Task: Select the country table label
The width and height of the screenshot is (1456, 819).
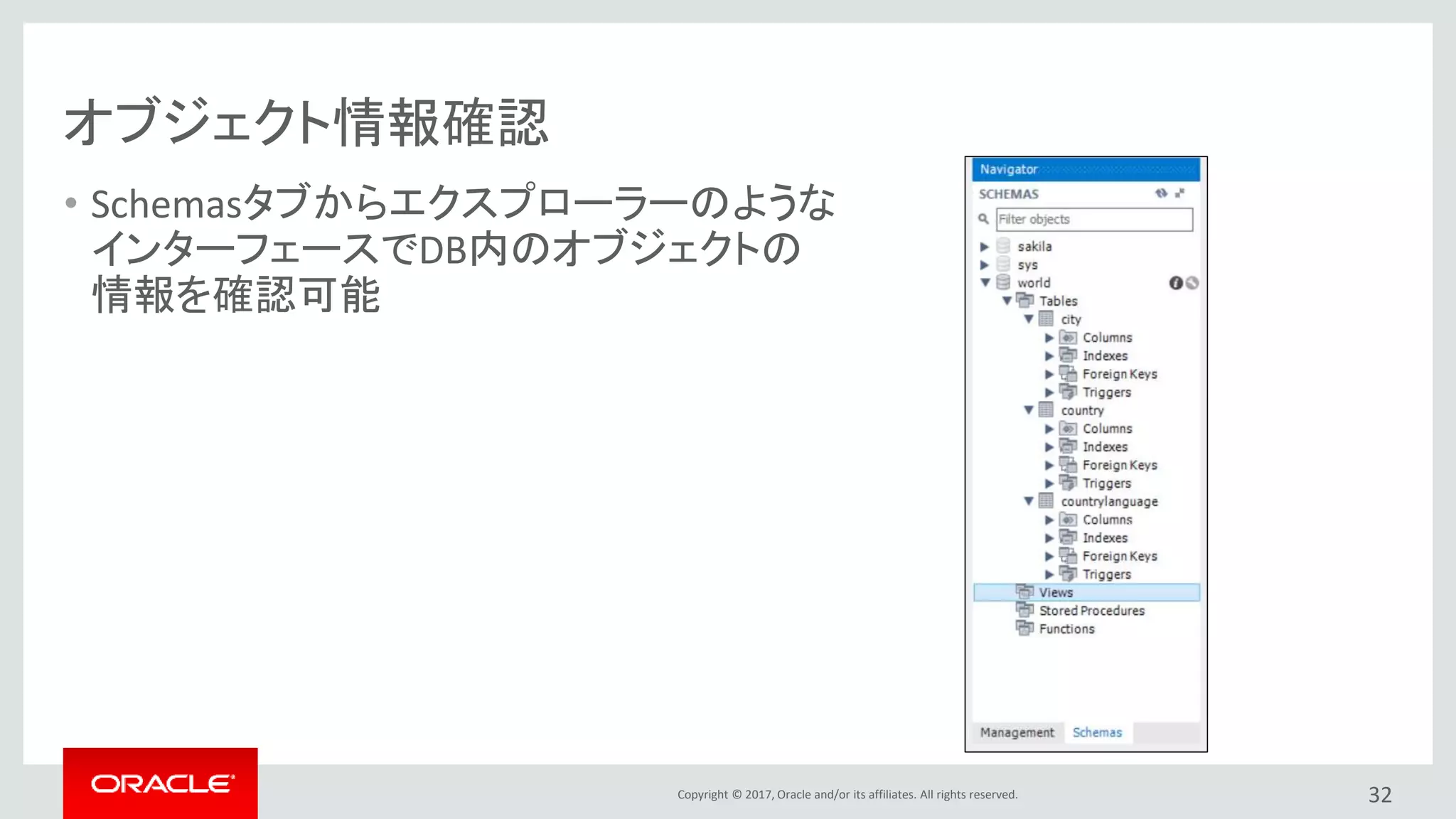Action: (x=1082, y=411)
